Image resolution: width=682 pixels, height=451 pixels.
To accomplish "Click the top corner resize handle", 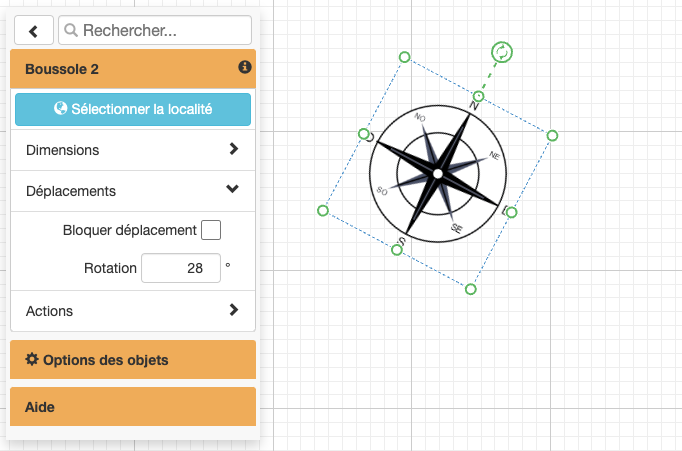I will coord(404,57).
